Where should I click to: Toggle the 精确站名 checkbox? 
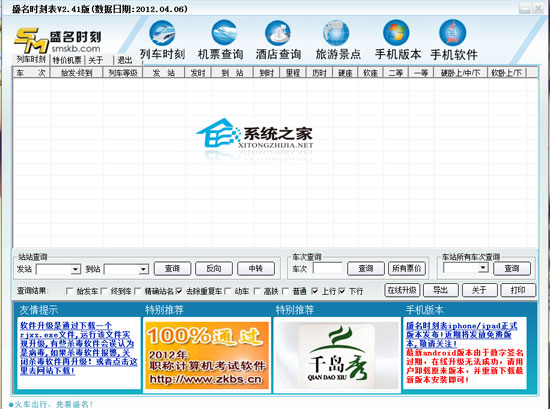(x=138, y=291)
